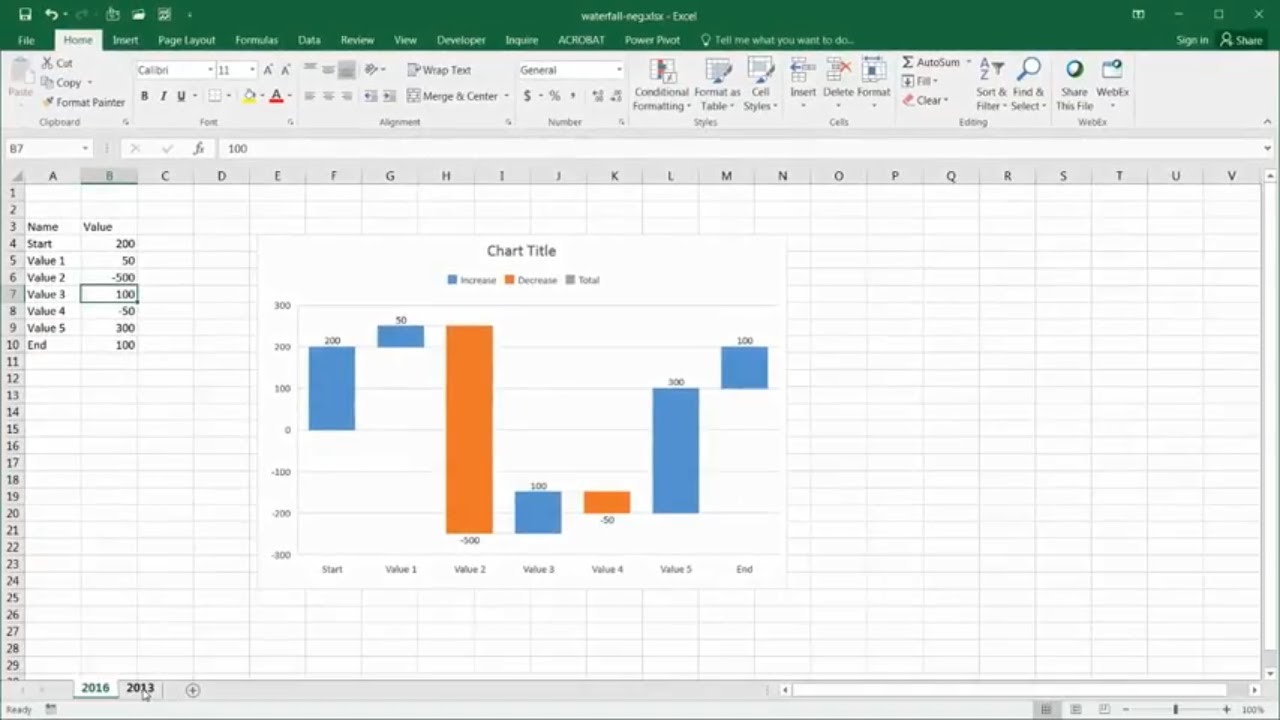This screenshot has height=720, width=1280.
Task: Toggle Bold formatting
Action: coord(144,96)
